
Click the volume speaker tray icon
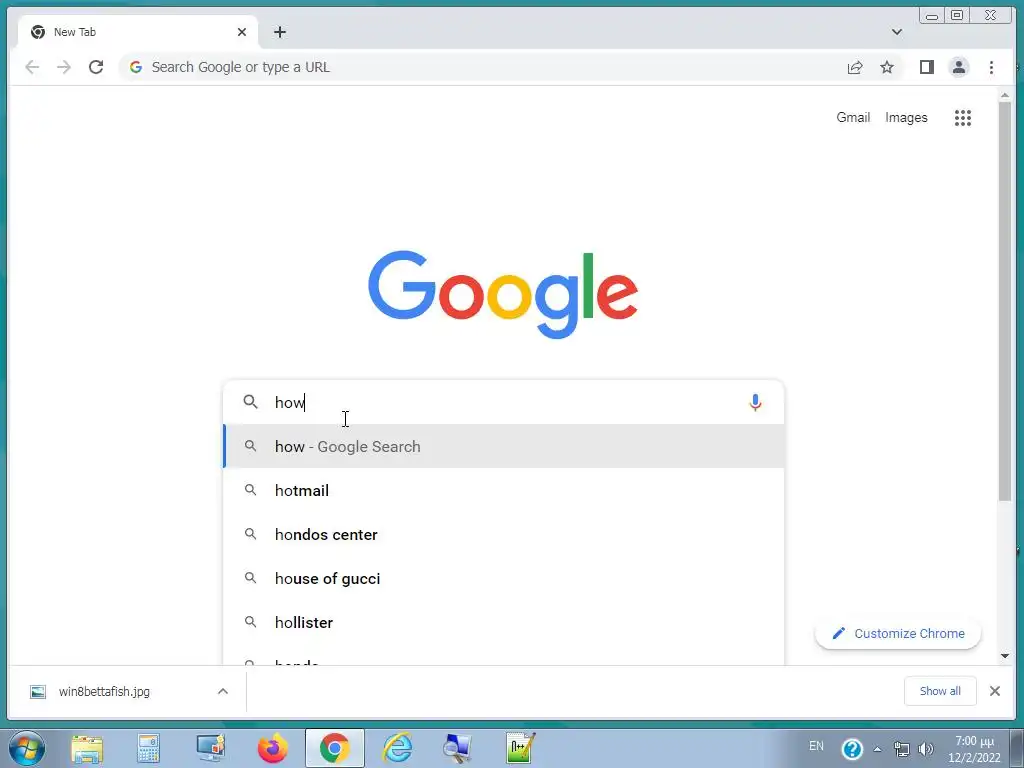pos(925,749)
